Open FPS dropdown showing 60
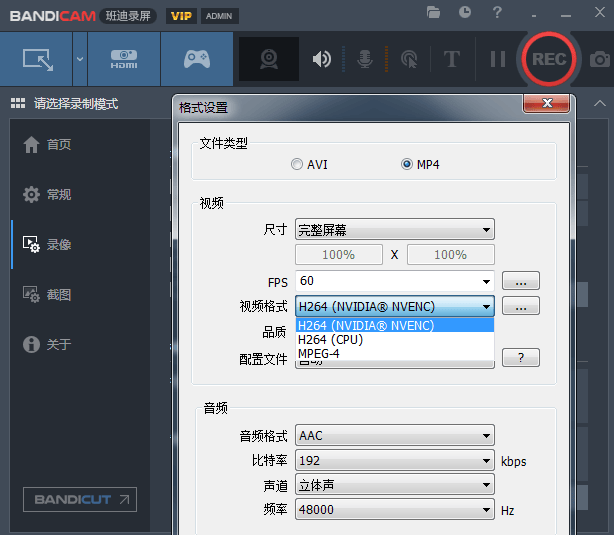The image size is (614, 535). pos(395,281)
